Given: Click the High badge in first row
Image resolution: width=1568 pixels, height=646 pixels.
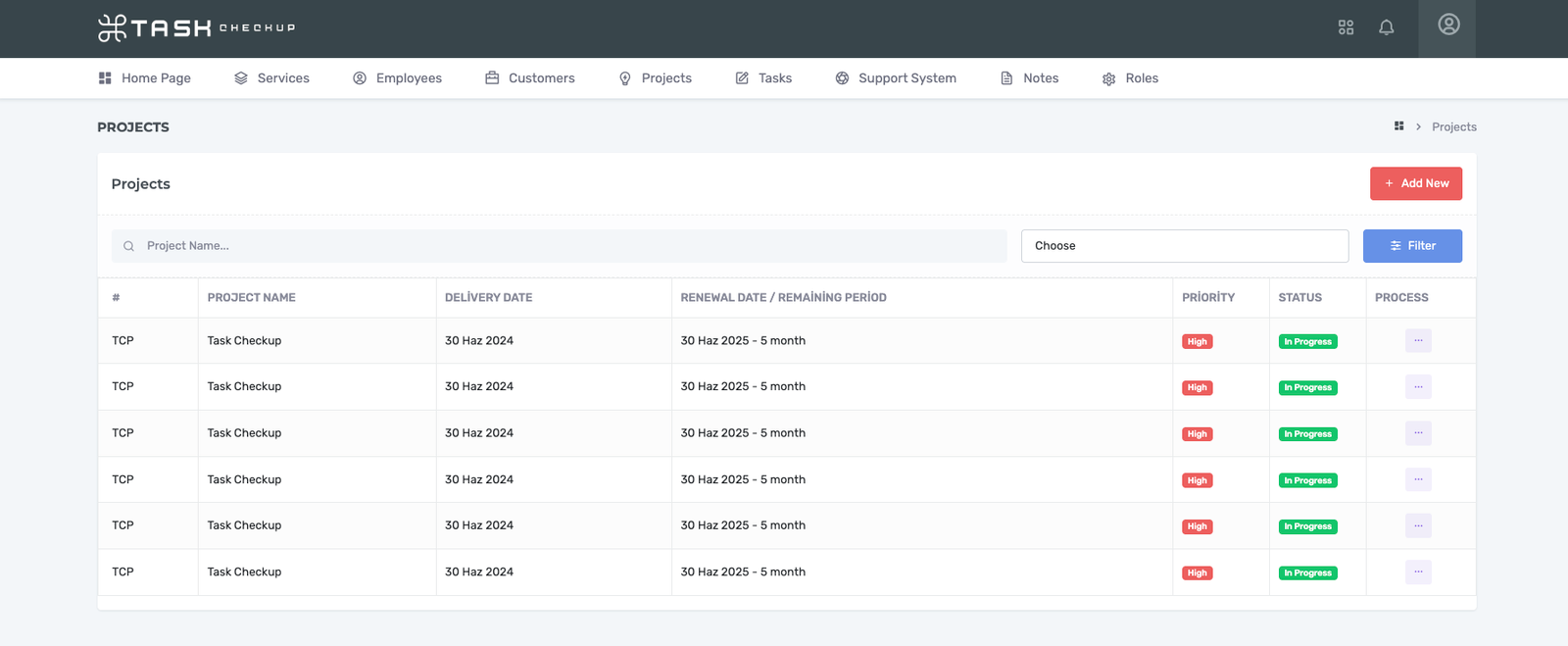Looking at the screenshot, I should point(1197,341).
